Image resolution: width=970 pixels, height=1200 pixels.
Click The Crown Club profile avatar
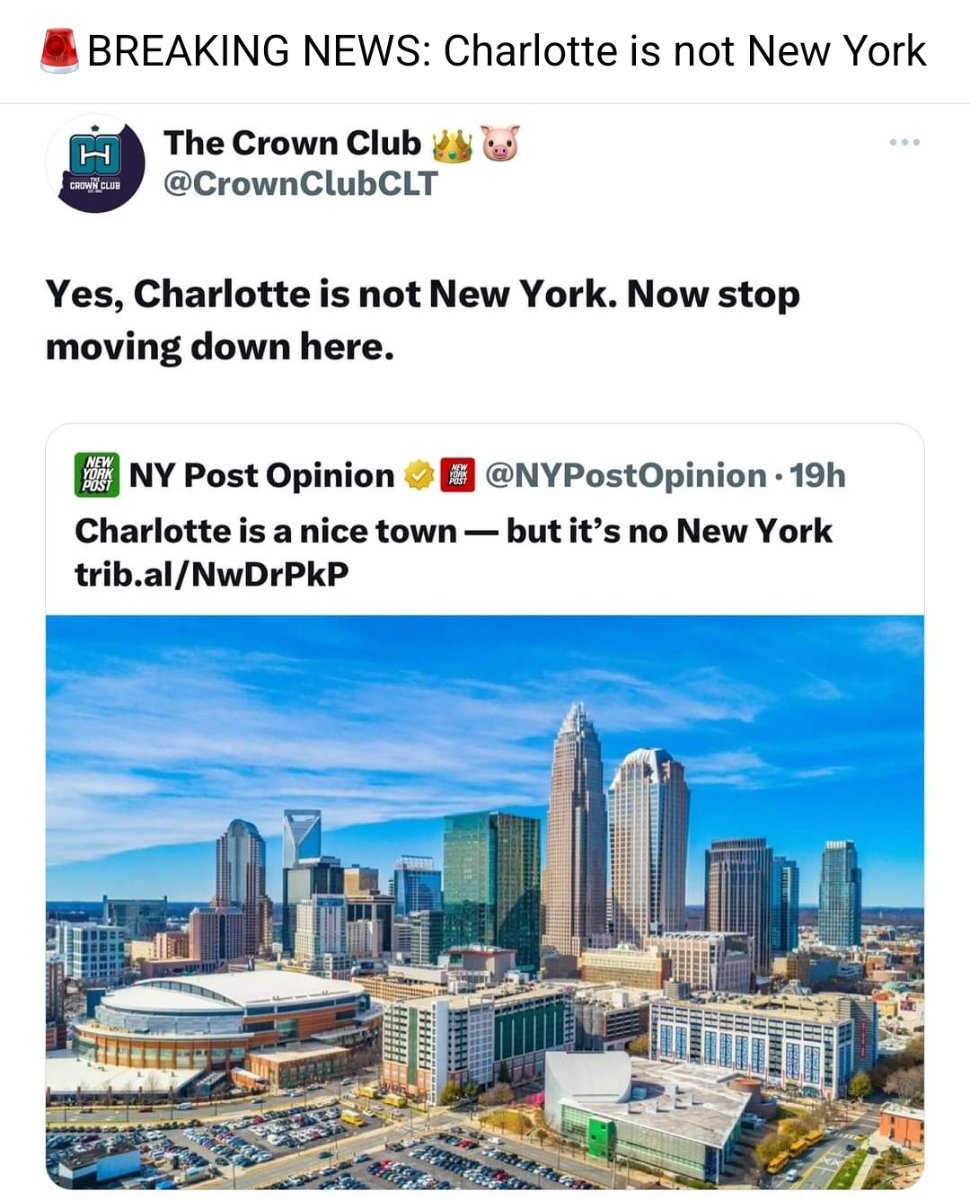click(x=94, y=163)
